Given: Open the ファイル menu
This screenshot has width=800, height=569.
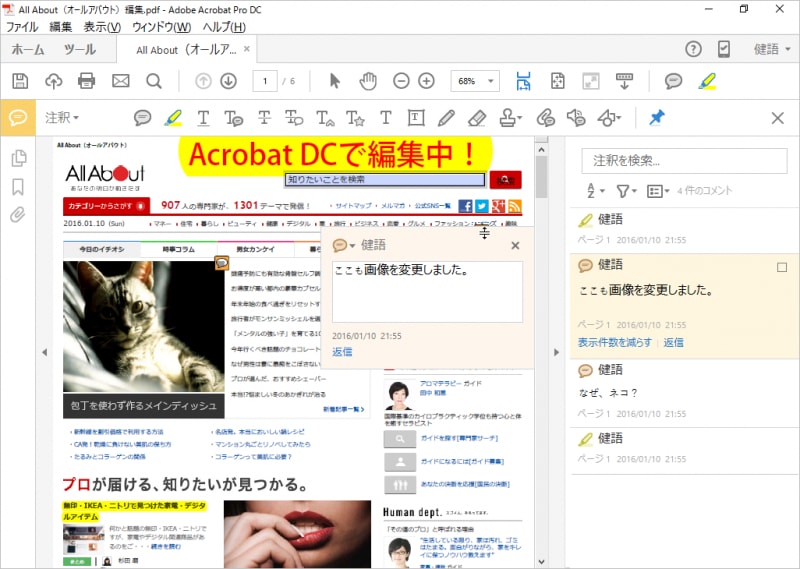Looking at the screenshot, I should coord(22,27).
